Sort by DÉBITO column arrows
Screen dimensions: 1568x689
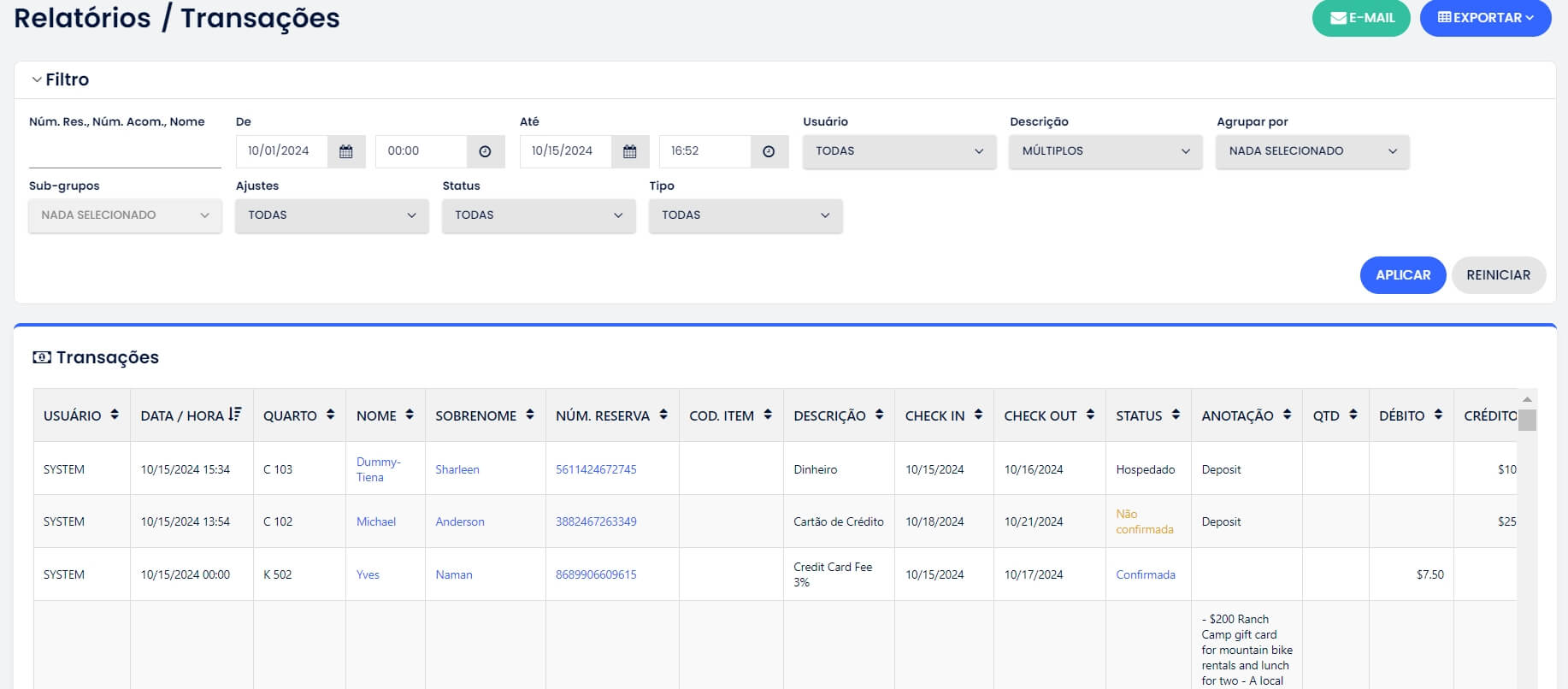1438,415
